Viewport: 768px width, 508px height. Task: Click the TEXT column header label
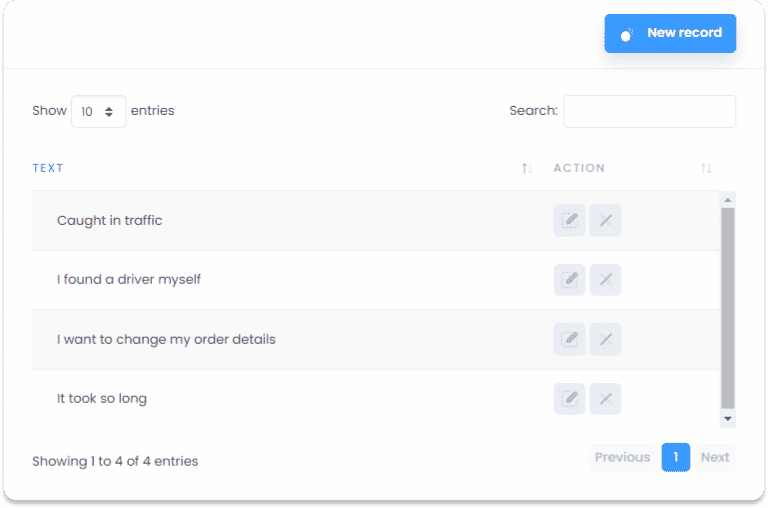coord(48,169)
